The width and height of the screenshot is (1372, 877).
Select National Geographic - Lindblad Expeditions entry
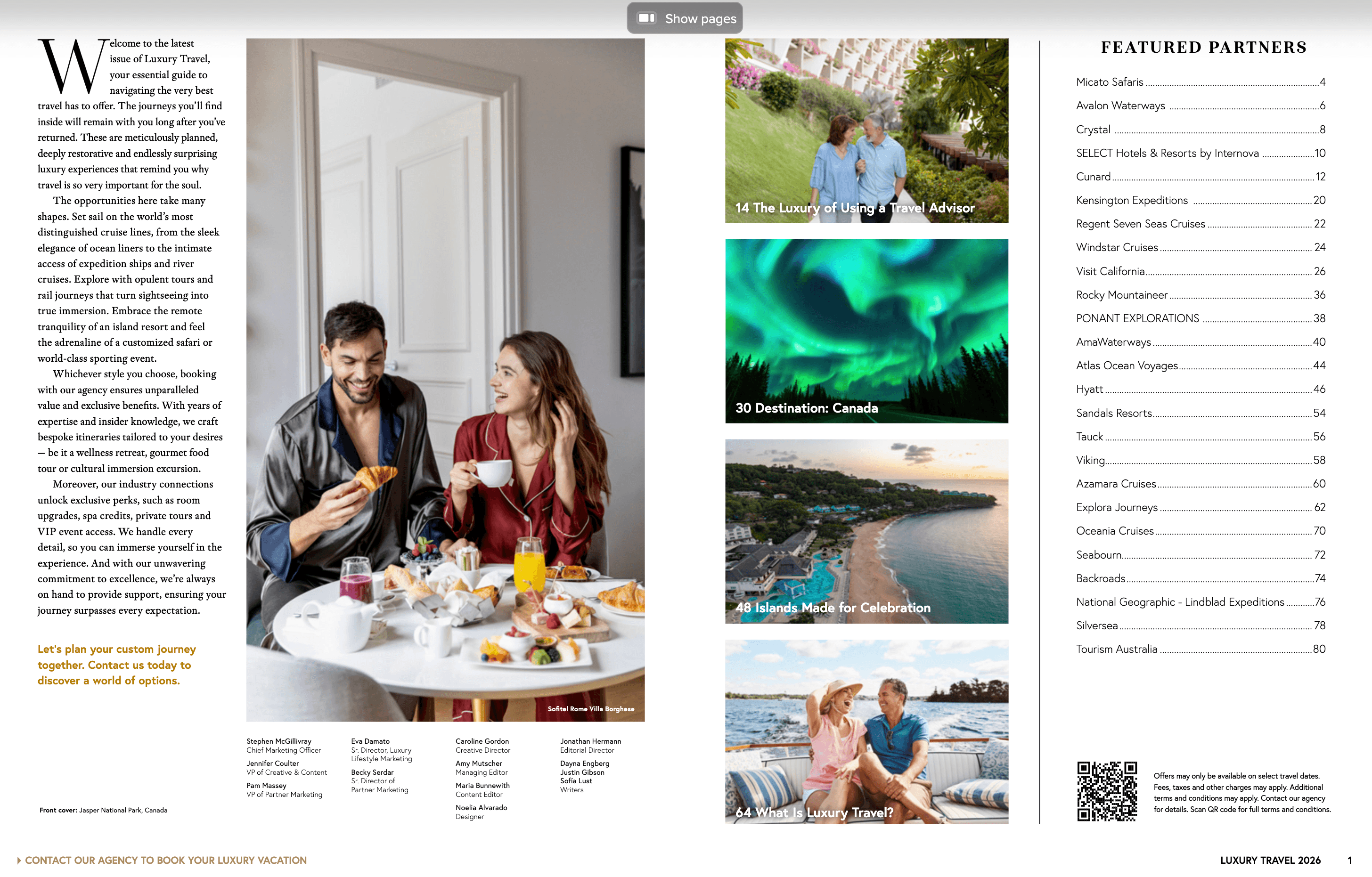[x=1200, y=602]
